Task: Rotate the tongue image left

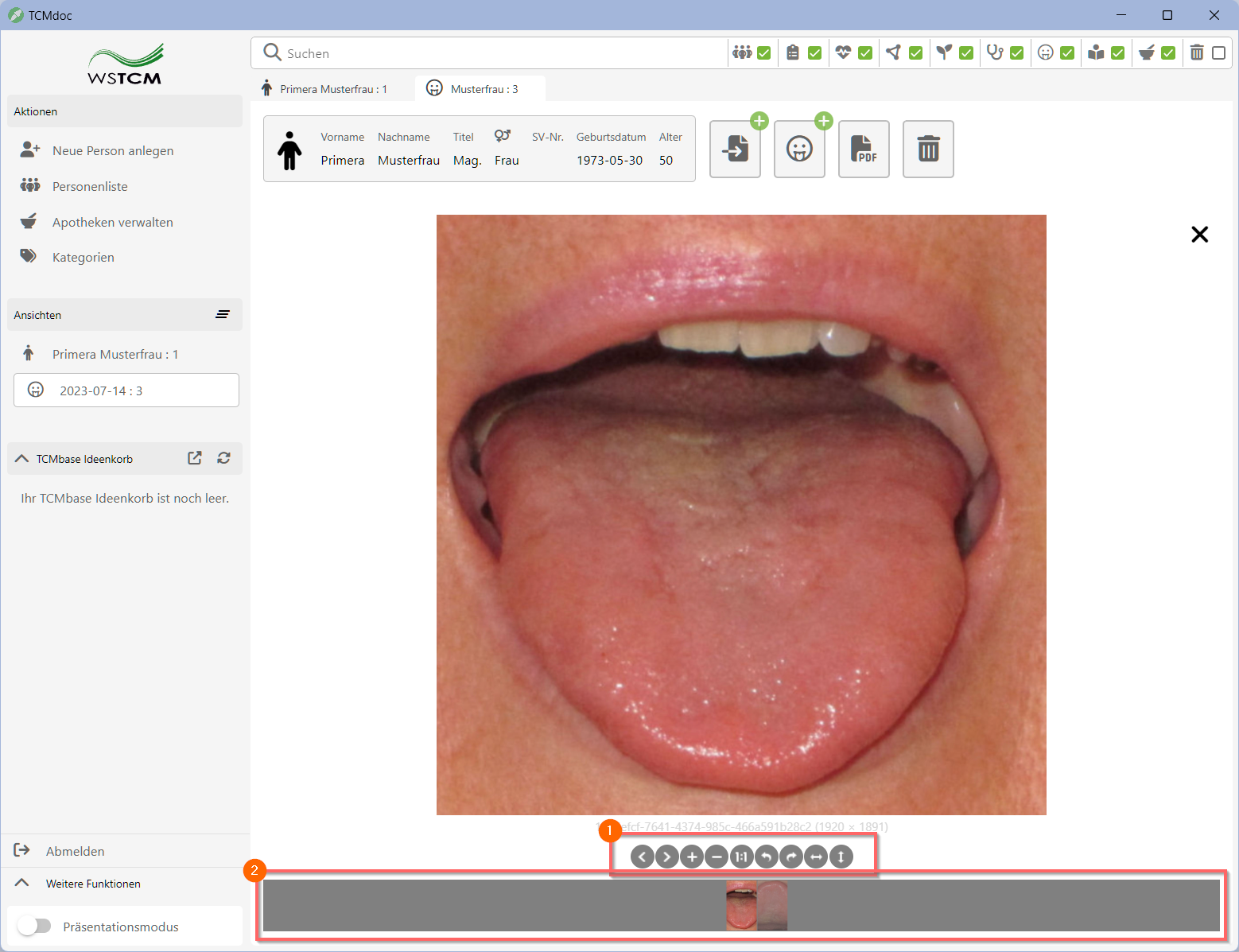Action: pos(766,857)
